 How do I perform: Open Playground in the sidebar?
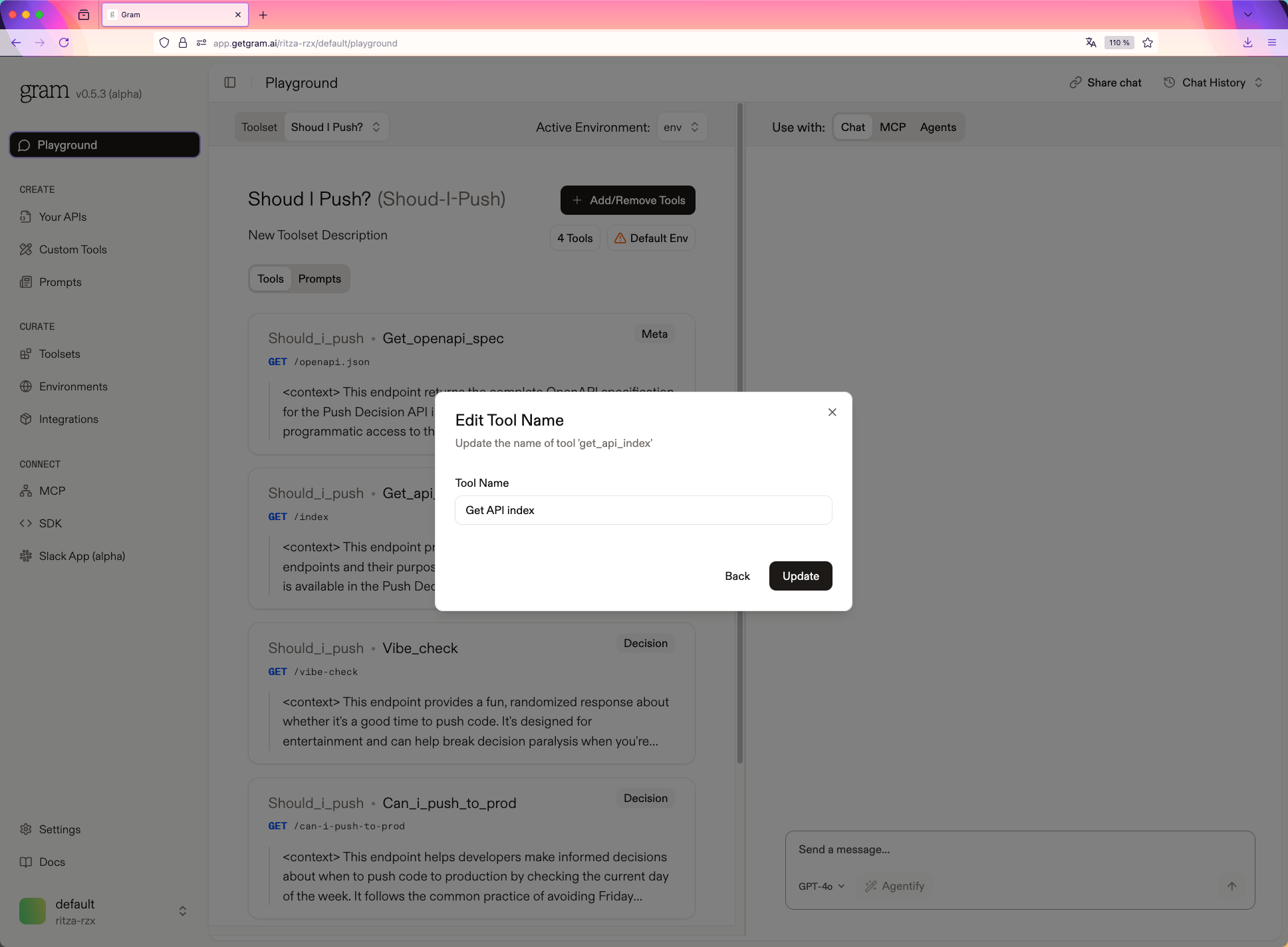104,145
